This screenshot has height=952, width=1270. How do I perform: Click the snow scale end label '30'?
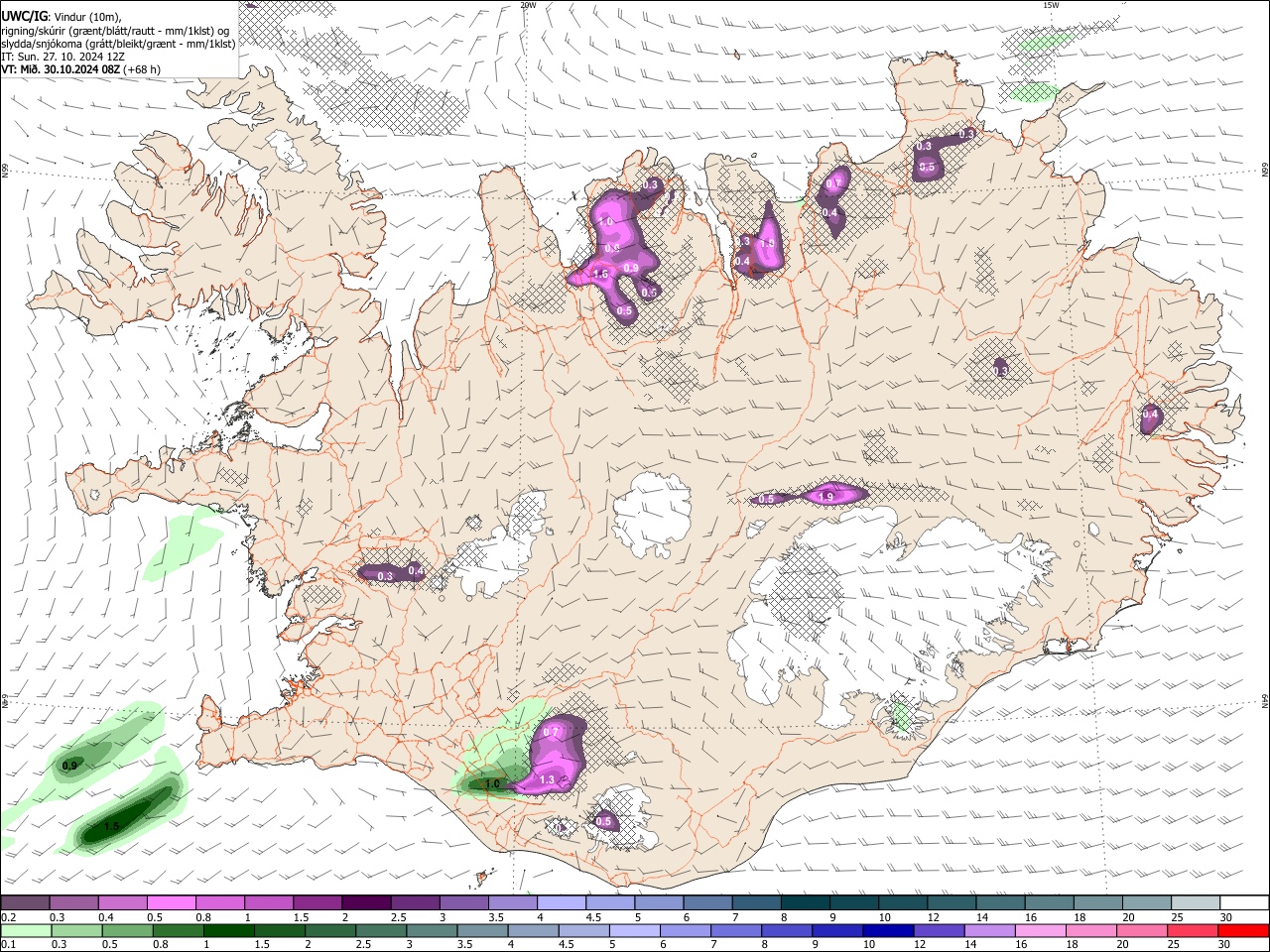pyautogui.click(x=1226, y=917)
